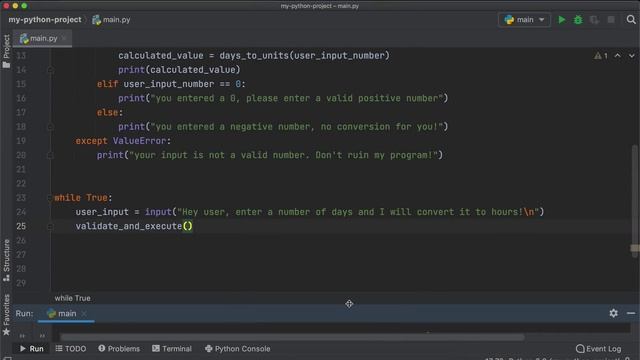Open Search Everywhere magnifier icon
Screen dimensions: 640x360
[631, 20]
